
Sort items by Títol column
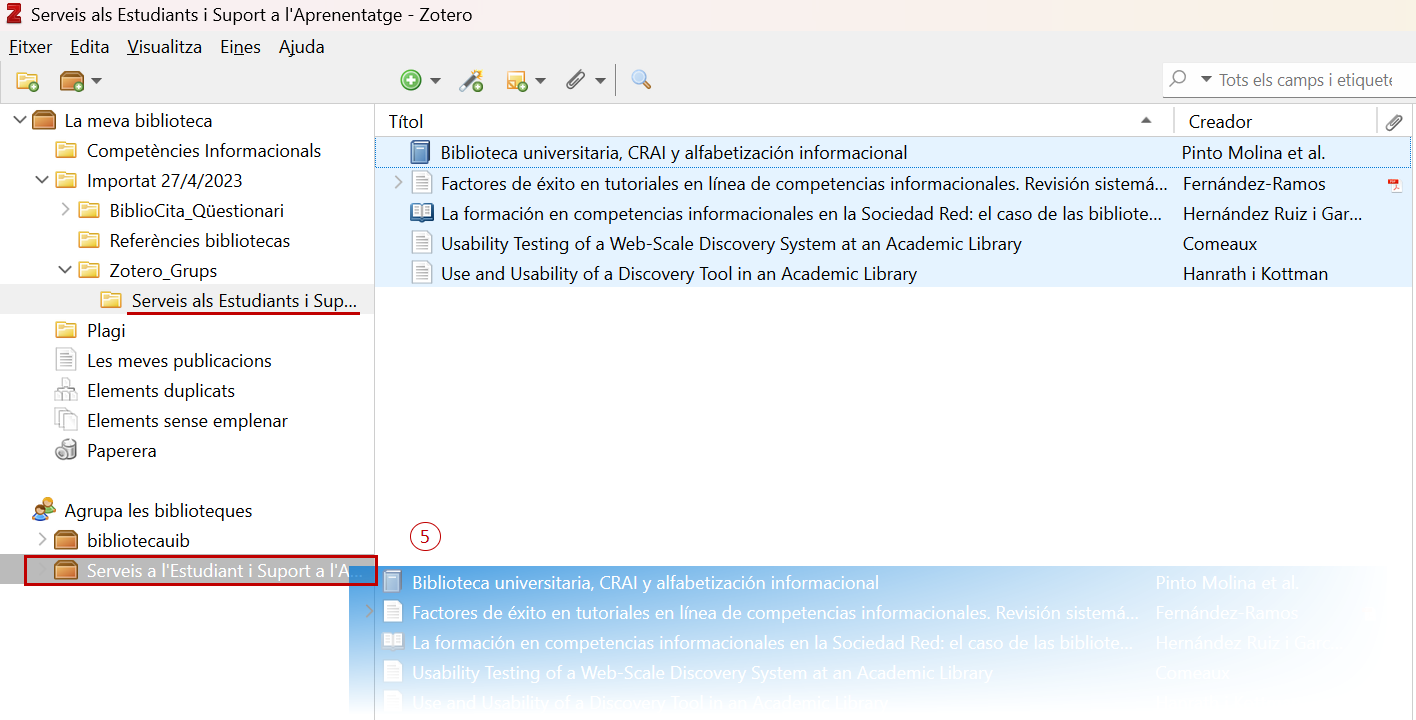[x=774, y=121]
